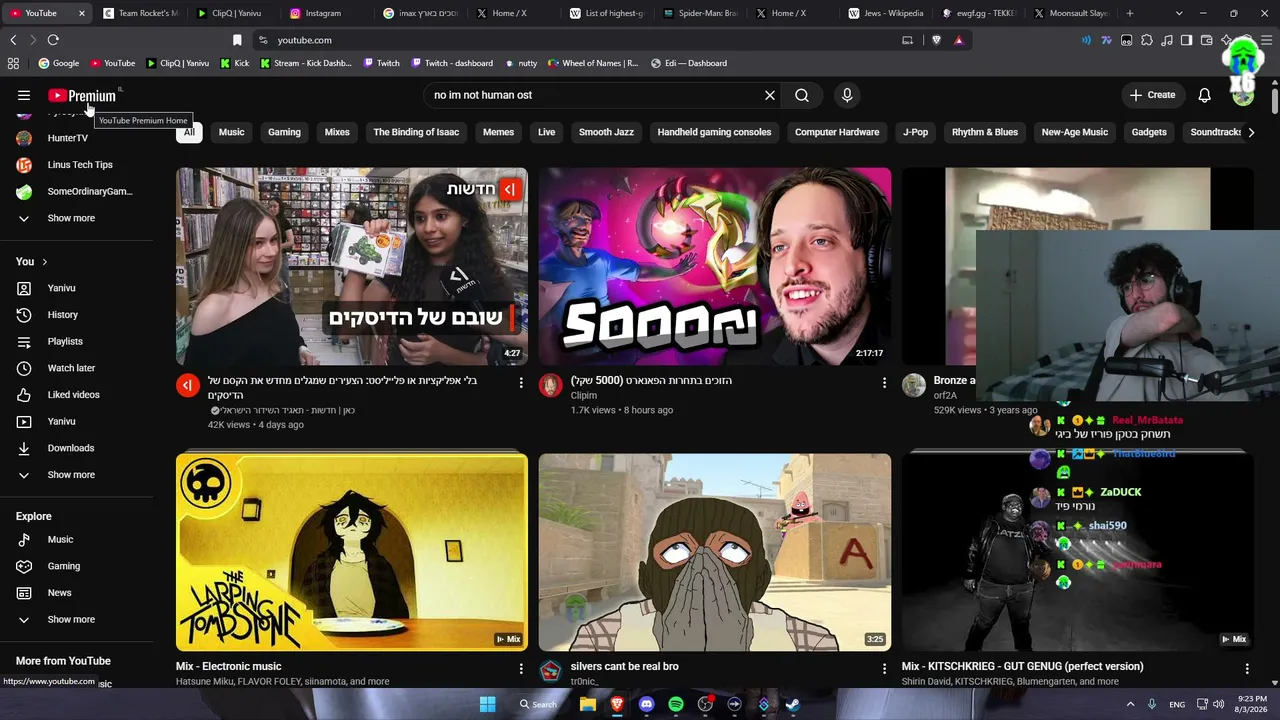Toggle the browser sidebar panel icon
1280x720 pixels.
point(1186,40)
